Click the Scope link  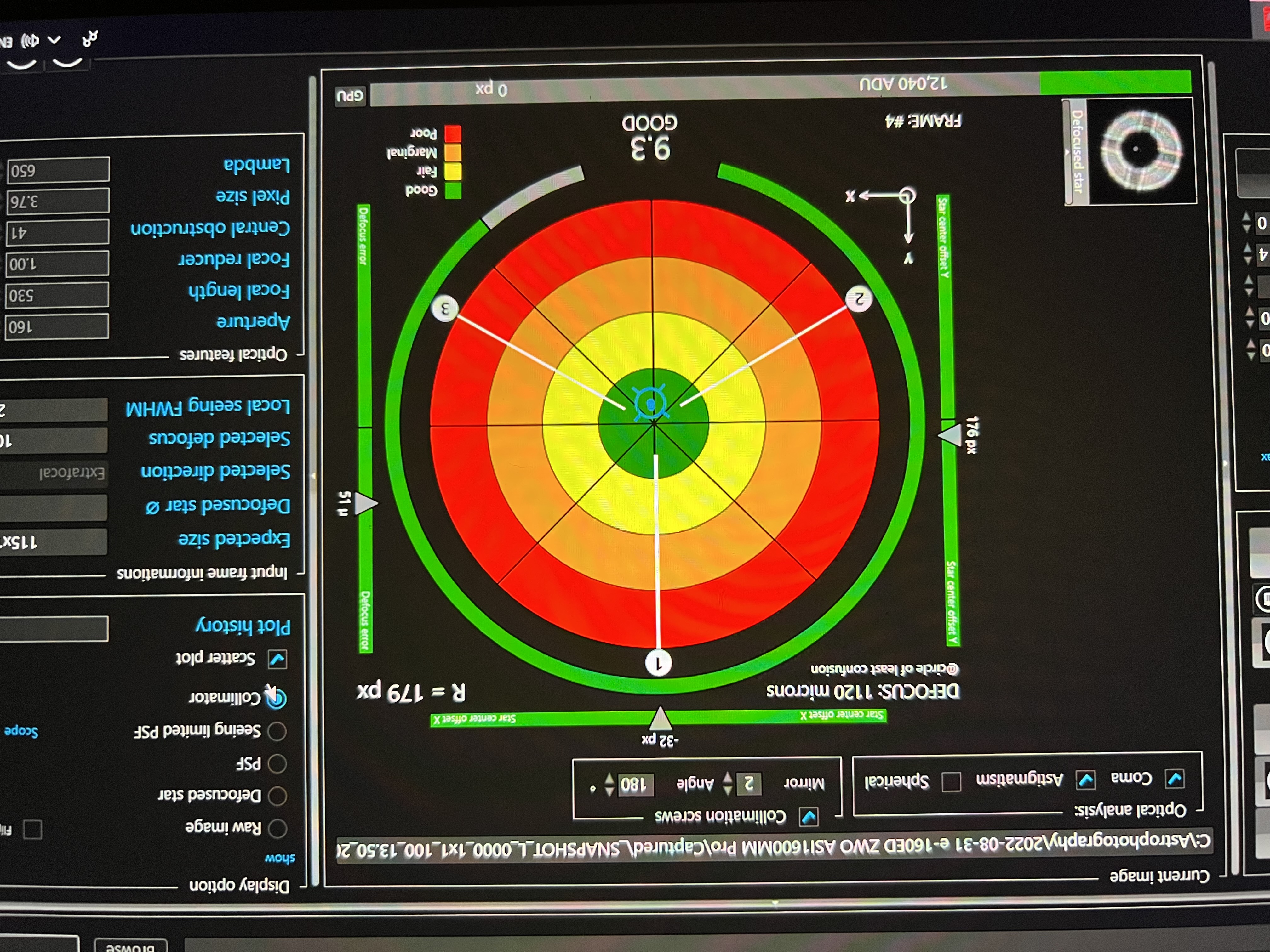coord(21,732)
